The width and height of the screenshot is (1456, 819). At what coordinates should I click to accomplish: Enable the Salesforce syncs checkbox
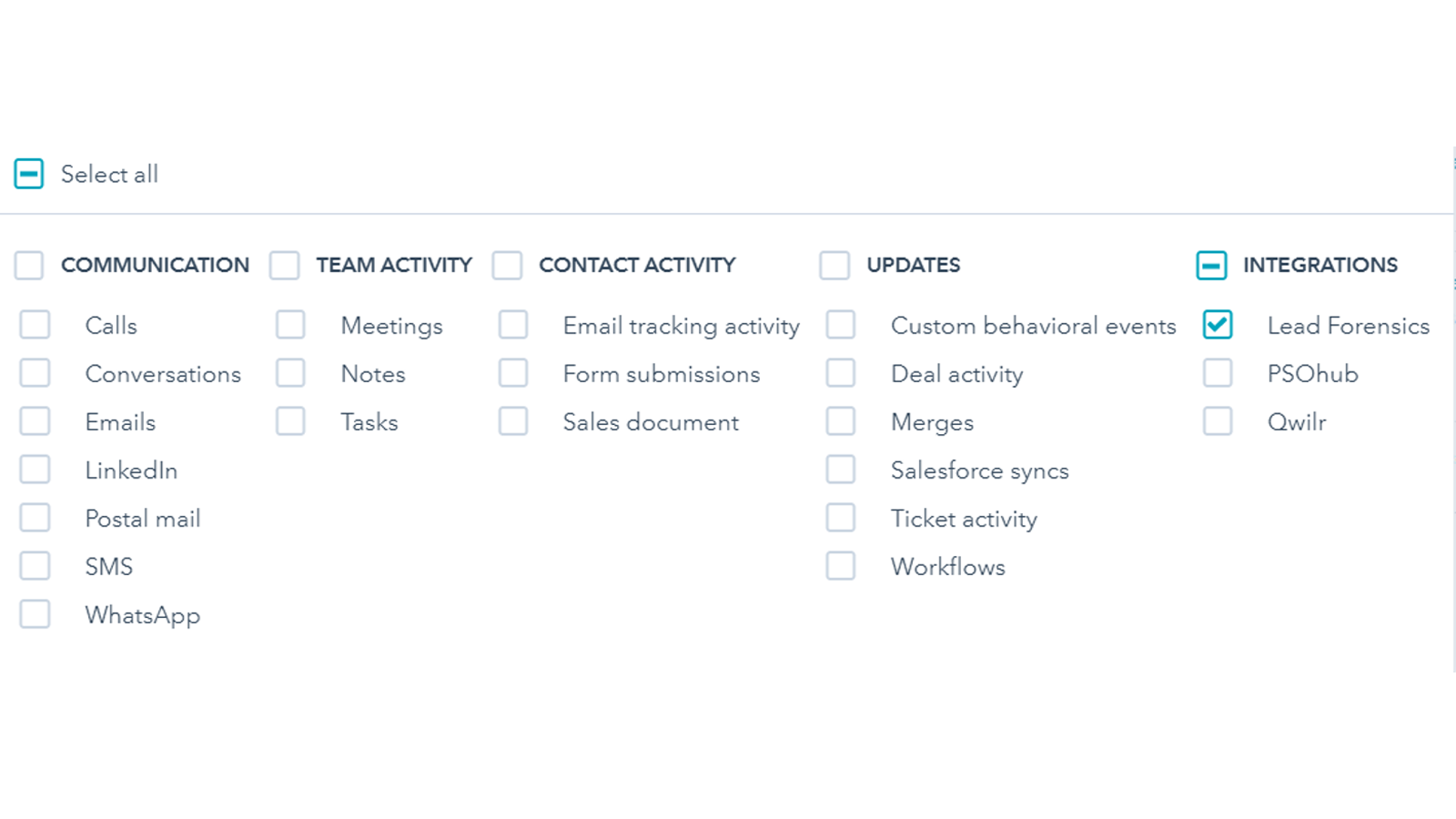tap(840, 469)
